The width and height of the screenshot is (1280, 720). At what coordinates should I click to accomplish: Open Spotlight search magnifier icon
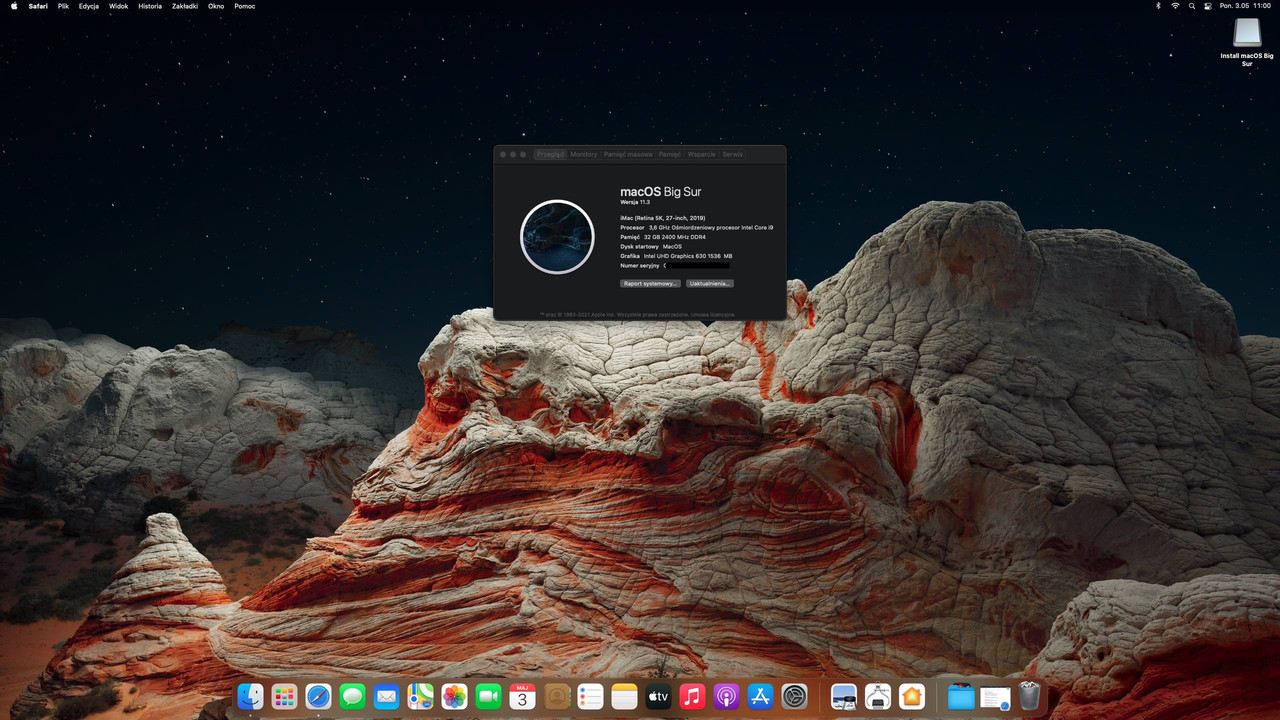[x=1192, y=6]
